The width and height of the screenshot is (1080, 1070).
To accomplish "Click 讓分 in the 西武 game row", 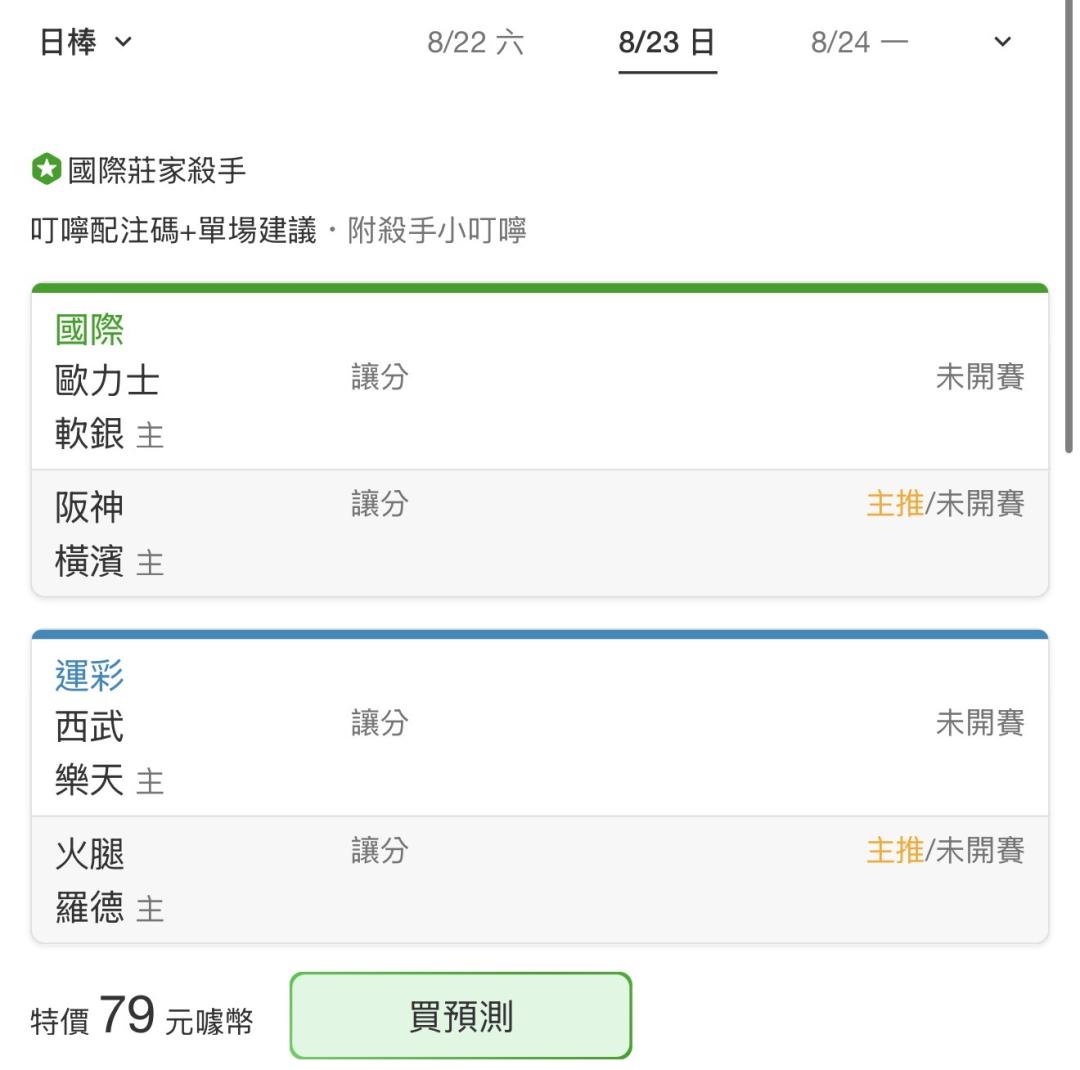I will (380, 723).
